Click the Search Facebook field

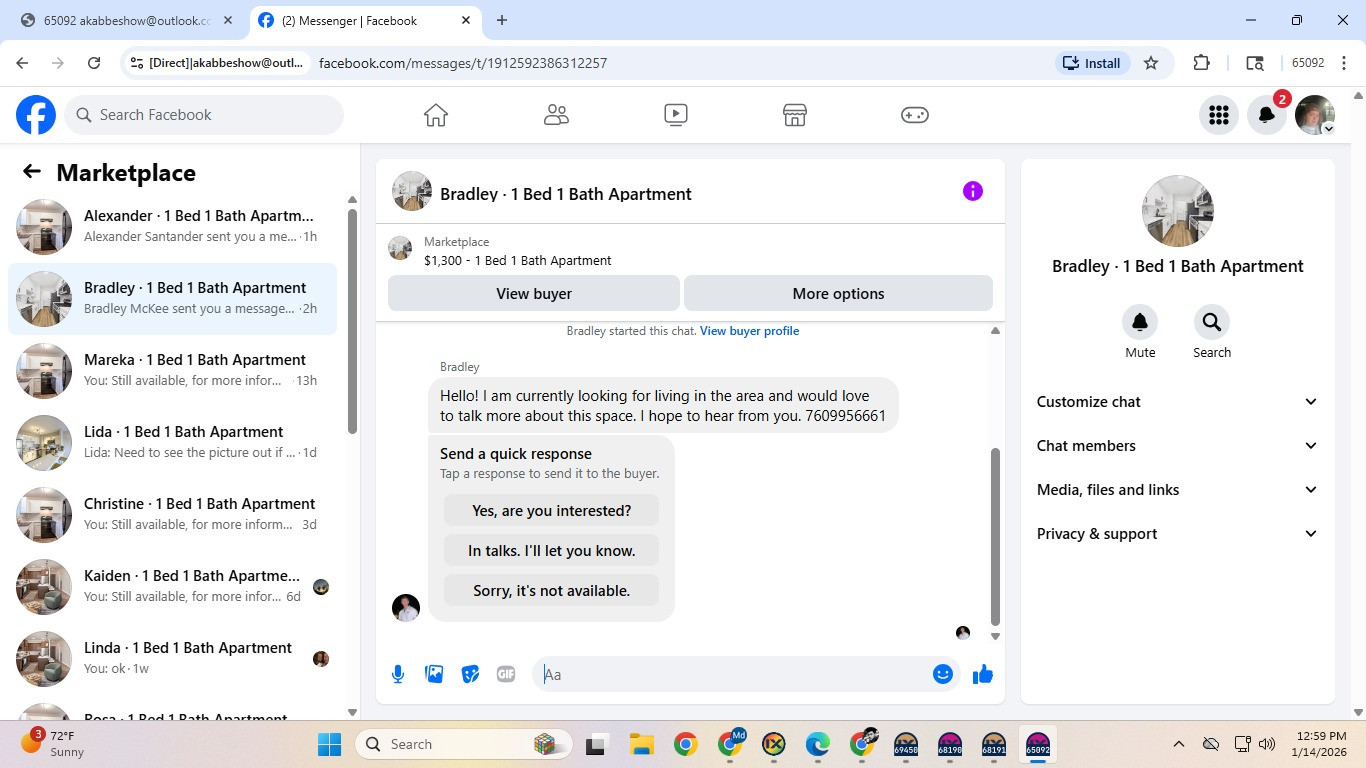(x=204, y=115)
